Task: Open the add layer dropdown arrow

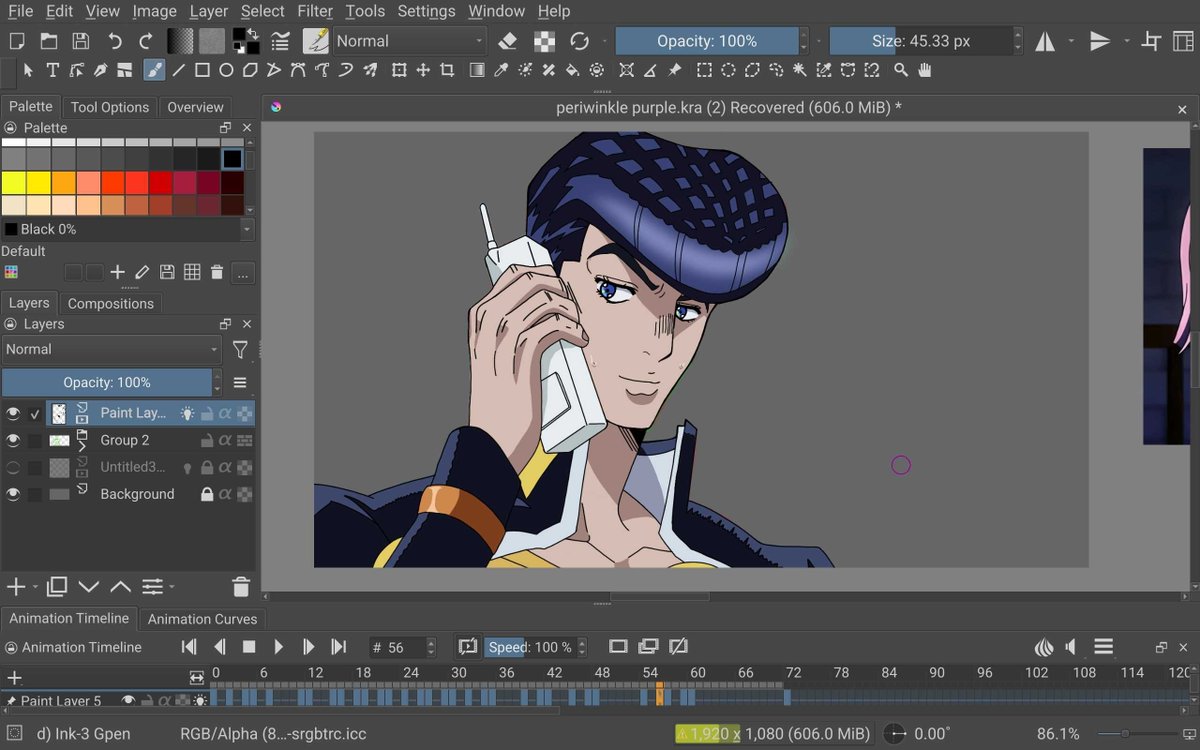Action: pos(35,587)
